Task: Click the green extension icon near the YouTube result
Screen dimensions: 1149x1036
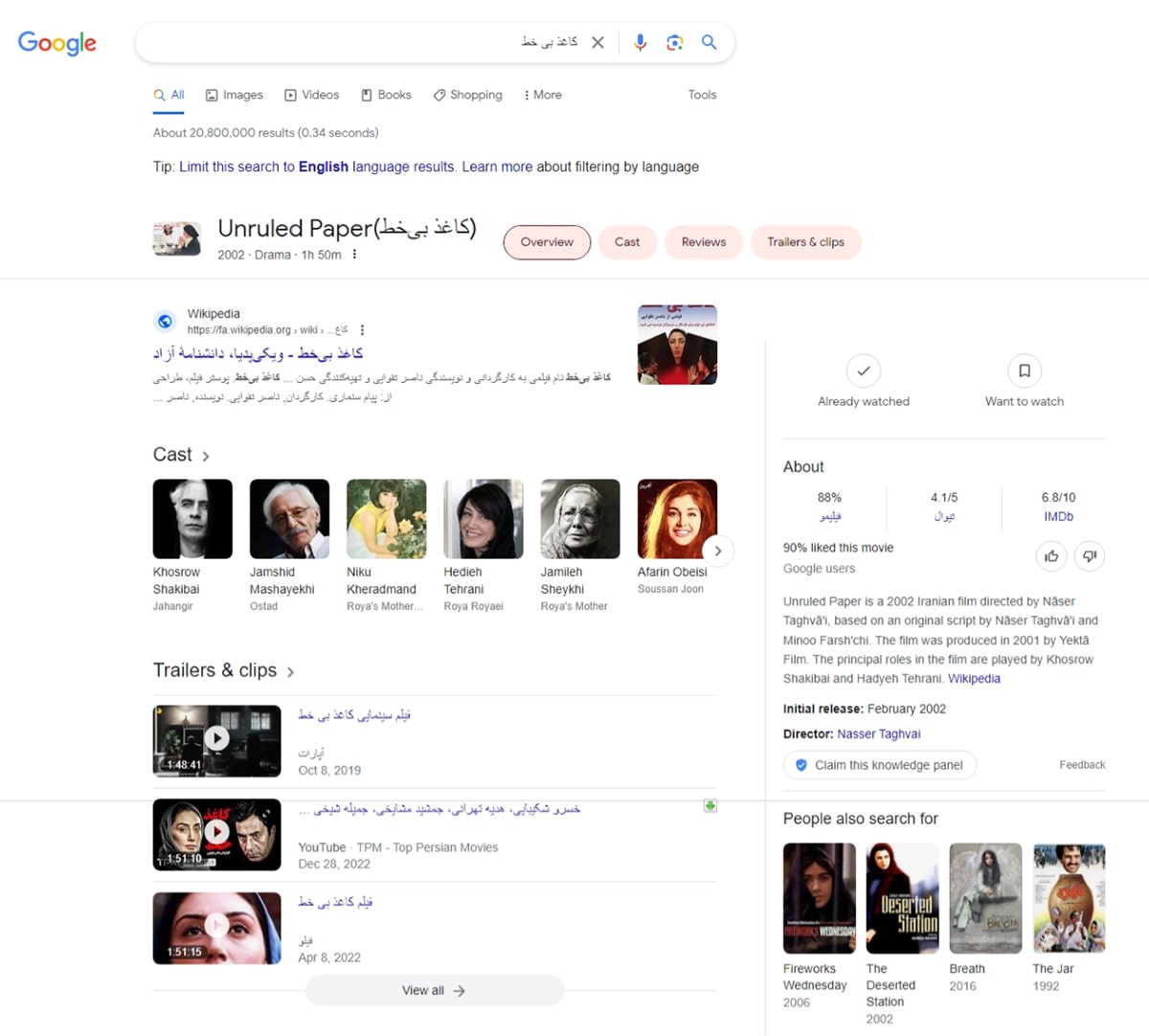Action: [710, 806]
